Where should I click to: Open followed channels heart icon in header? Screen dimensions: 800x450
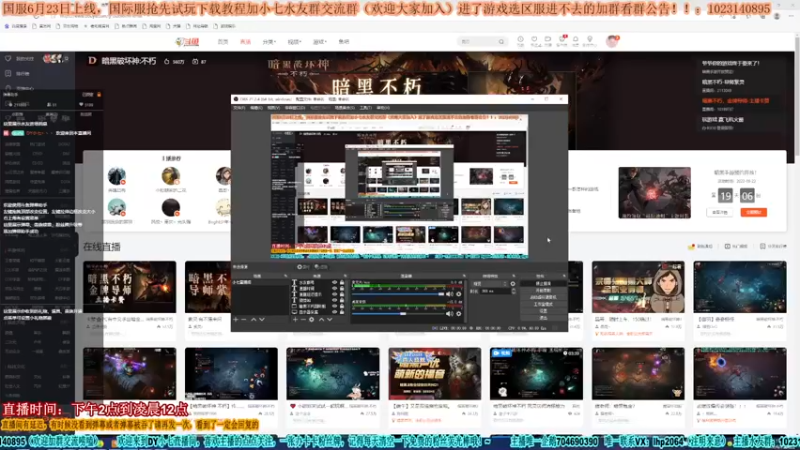(534, 41)
